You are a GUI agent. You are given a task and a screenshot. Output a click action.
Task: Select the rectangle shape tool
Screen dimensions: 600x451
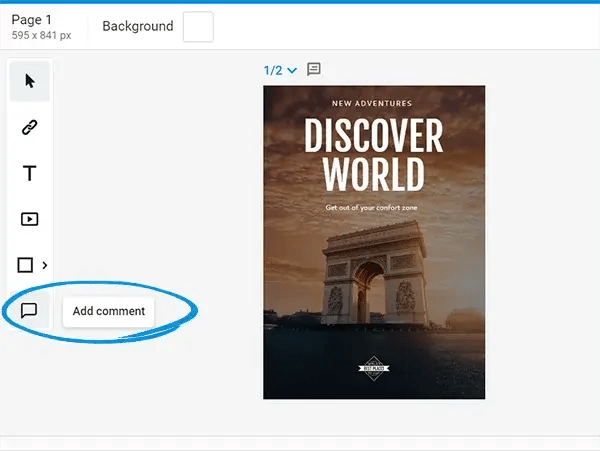[x=25, y=265]
